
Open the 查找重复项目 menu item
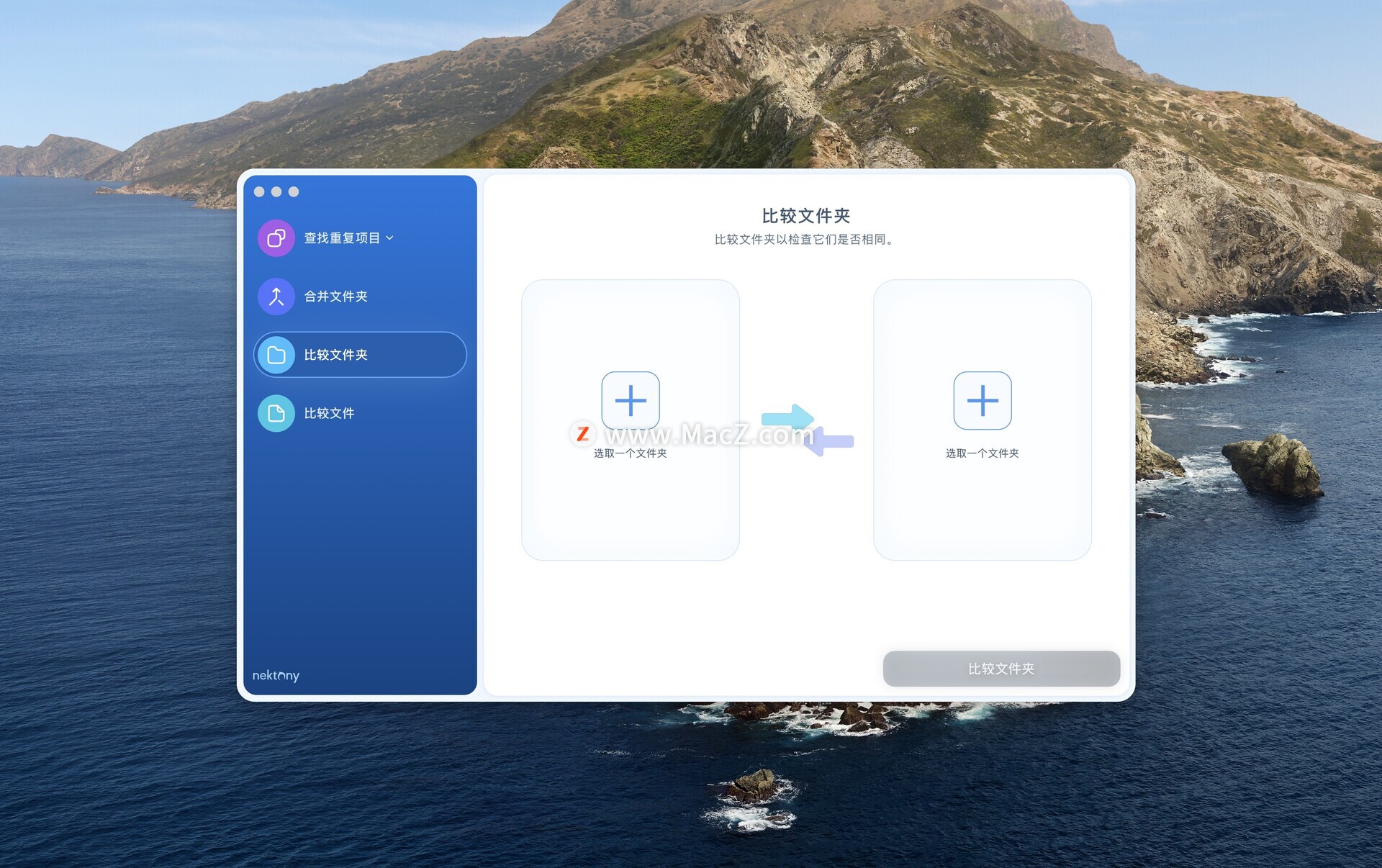[x=341, y=238]
